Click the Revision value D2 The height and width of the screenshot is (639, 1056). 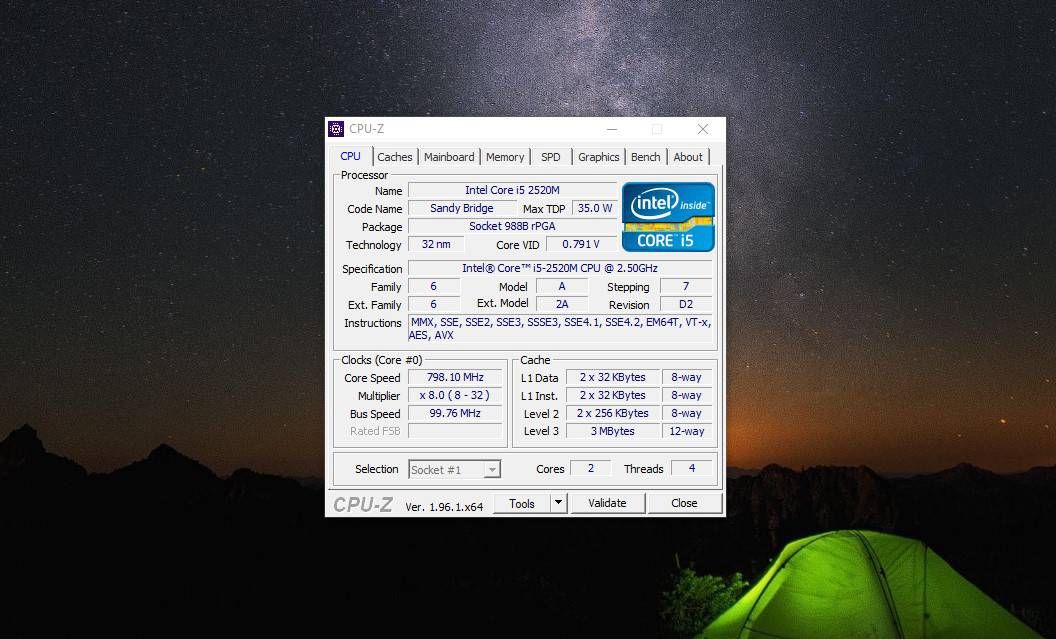pos(686,304)
